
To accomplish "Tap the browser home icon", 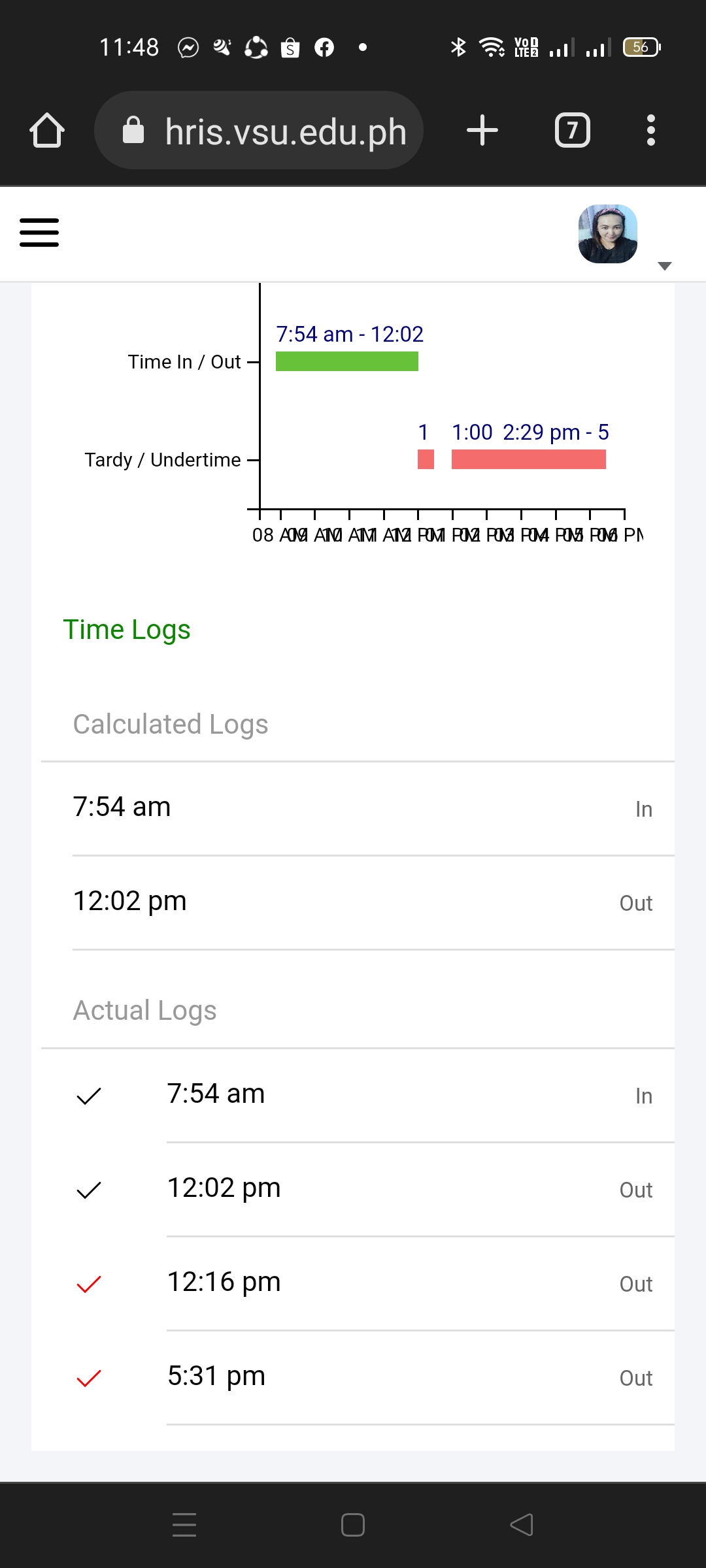I will click(47, 131).
